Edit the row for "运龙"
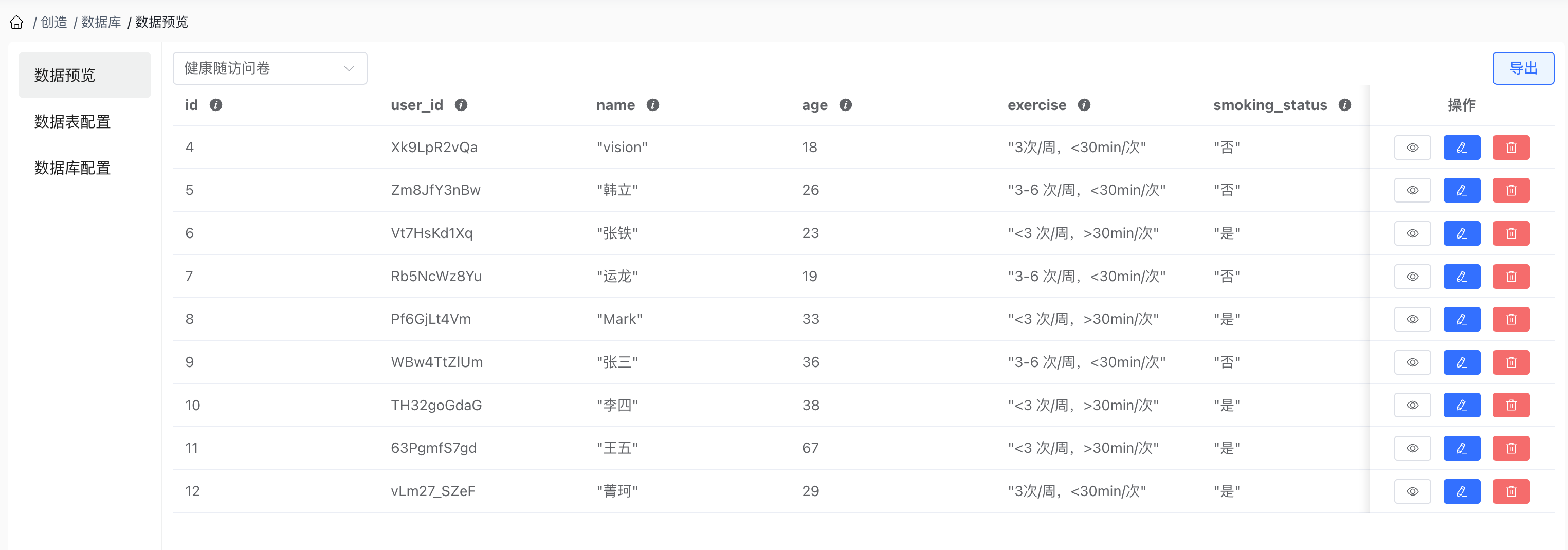The height and width of the screenshot is (550, 1568). 1462,276
